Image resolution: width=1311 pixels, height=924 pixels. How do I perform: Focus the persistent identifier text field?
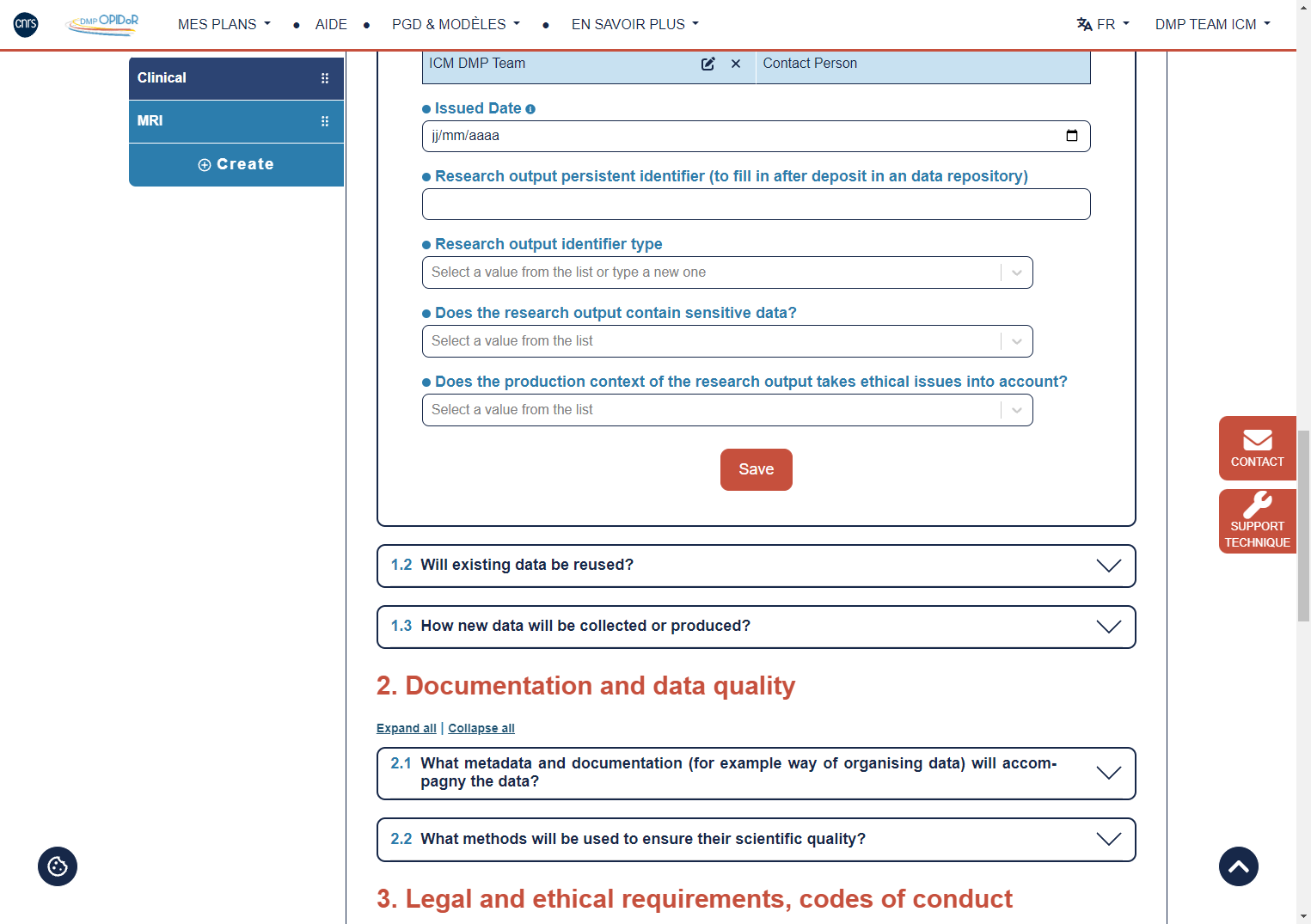pos(756,204)
